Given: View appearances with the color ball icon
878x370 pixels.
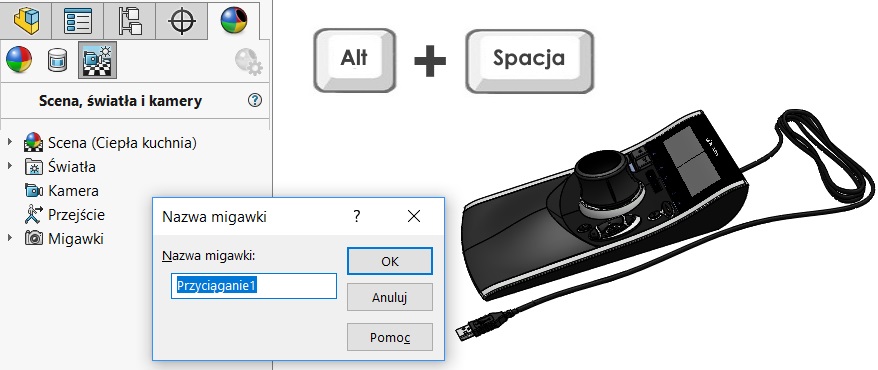Looking at the screenshot, I should (18, 59).
